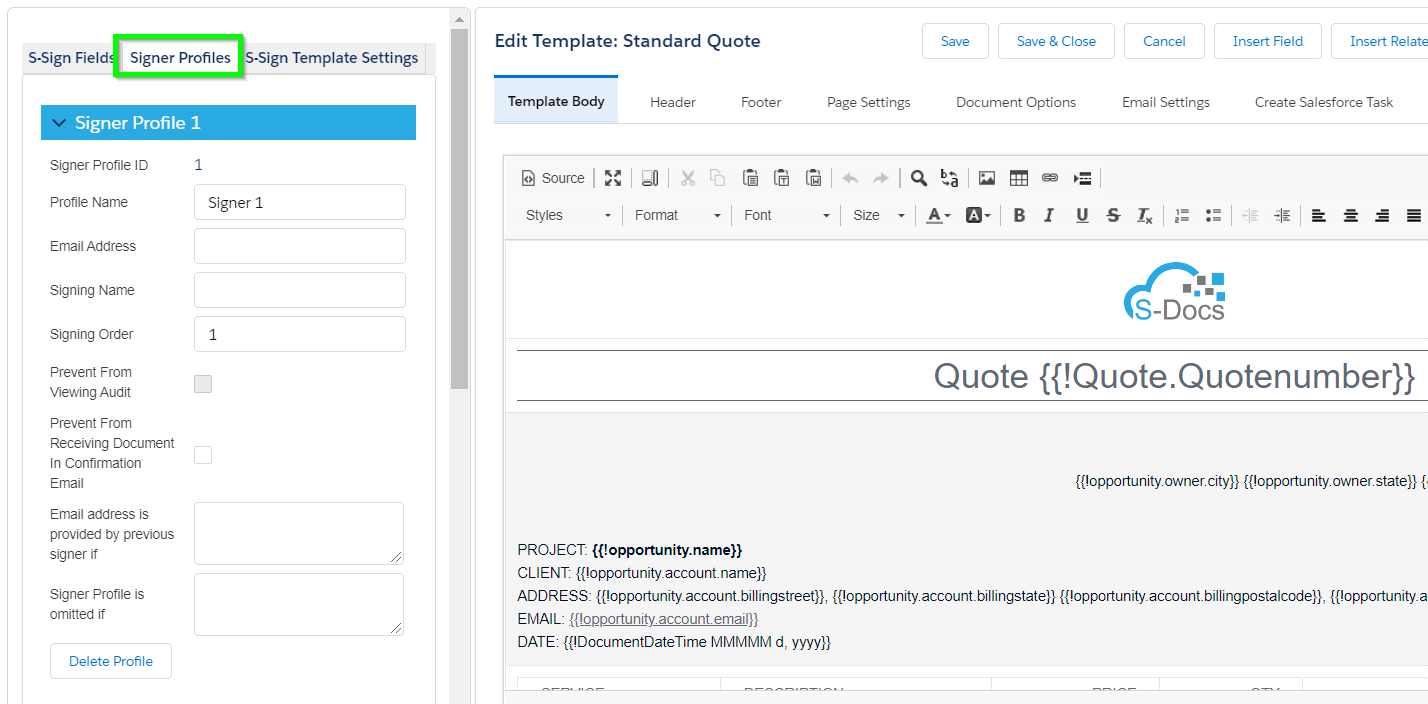Click into the Profile Name field
Viewport: 1428px width, 704px height.
coord(300,202)
